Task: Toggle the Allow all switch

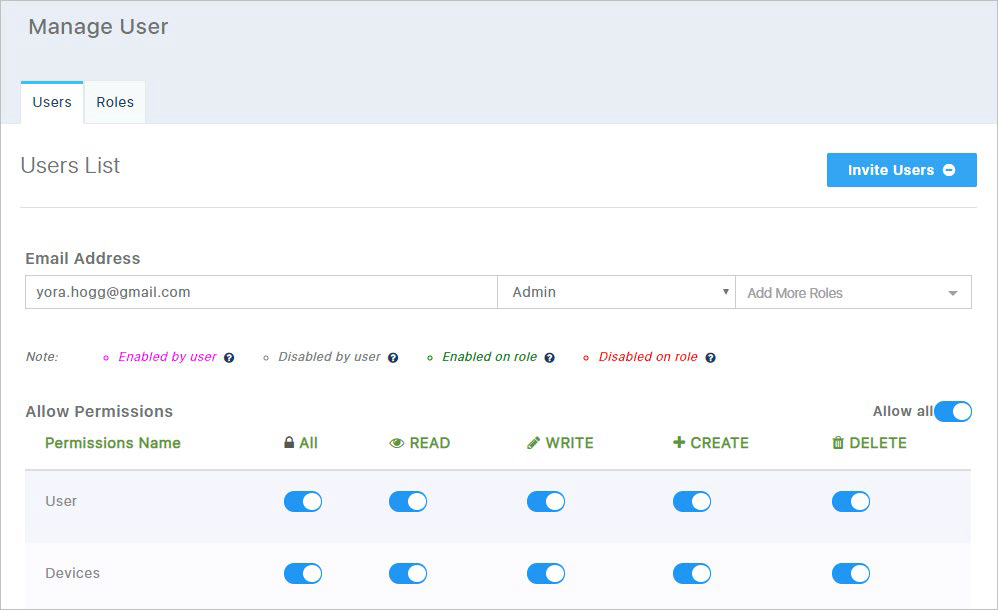Action: click(x=953, y=411)
